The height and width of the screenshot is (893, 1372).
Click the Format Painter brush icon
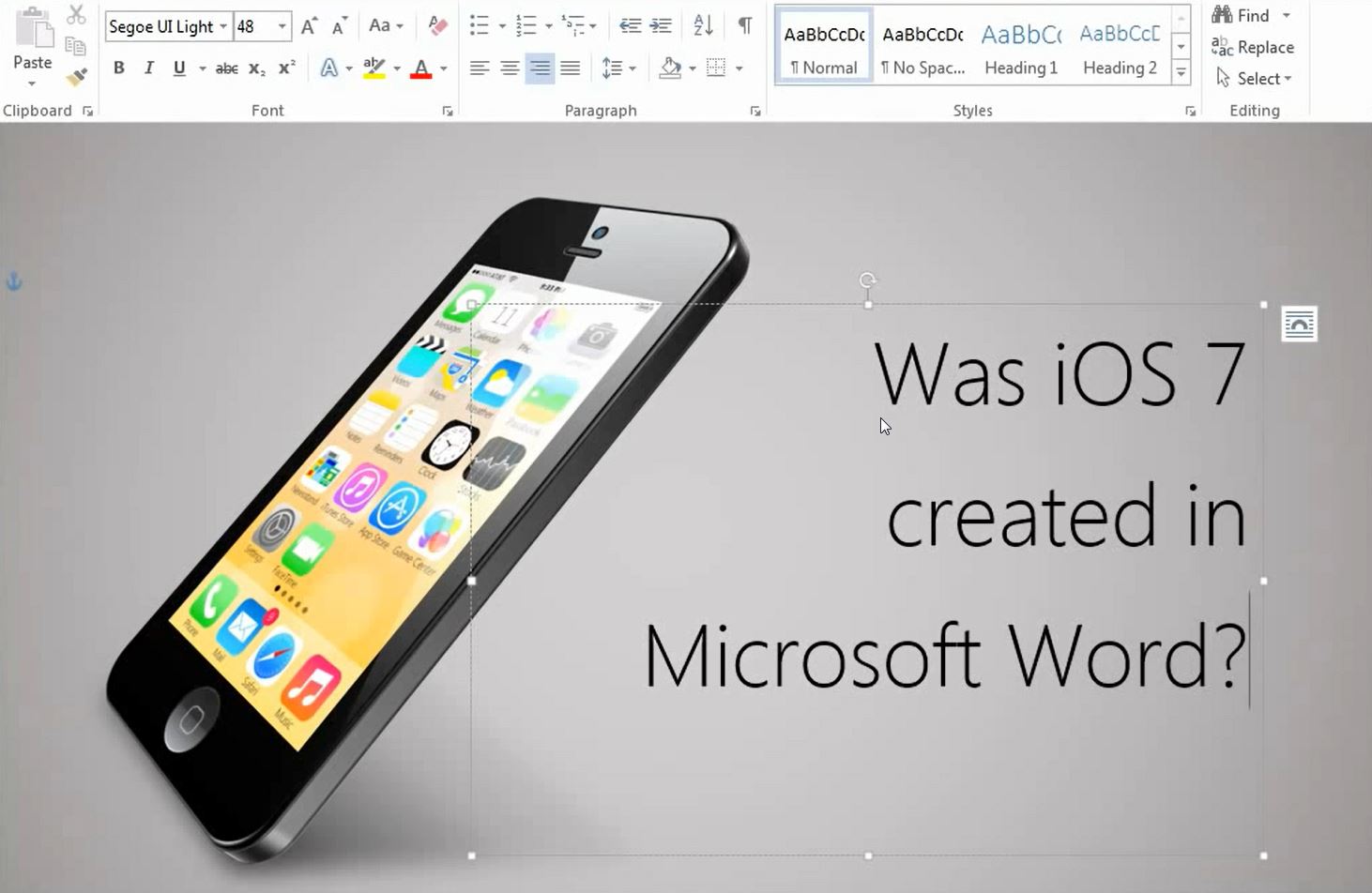[x=77, y=77]
